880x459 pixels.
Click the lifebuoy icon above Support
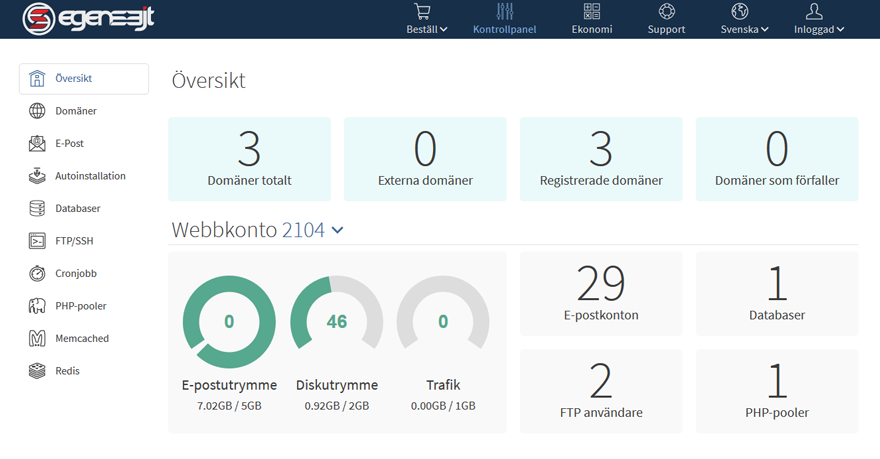click(666, 11)
